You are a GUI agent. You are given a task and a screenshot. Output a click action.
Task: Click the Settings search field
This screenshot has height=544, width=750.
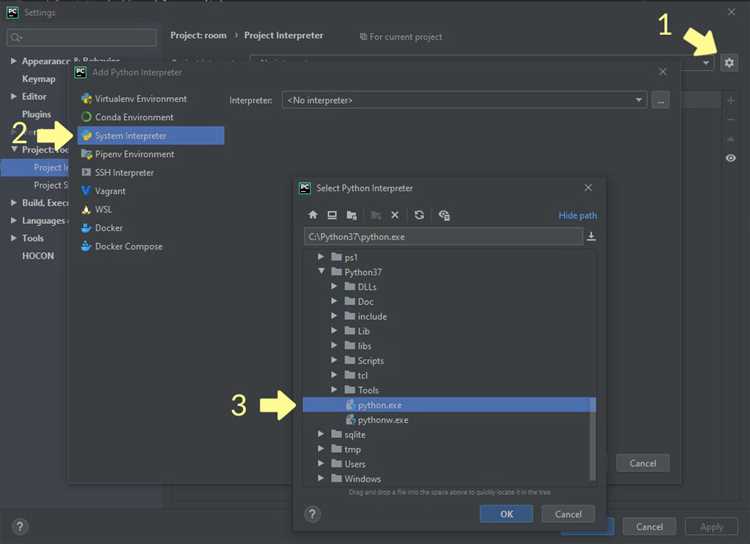click(x=82, y=37)
